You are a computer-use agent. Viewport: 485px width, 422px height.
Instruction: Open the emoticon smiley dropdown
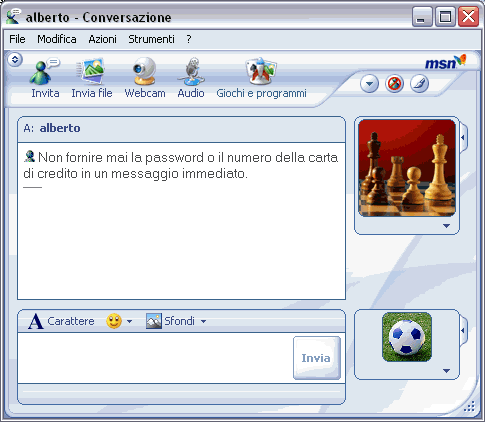click(130, 321)
